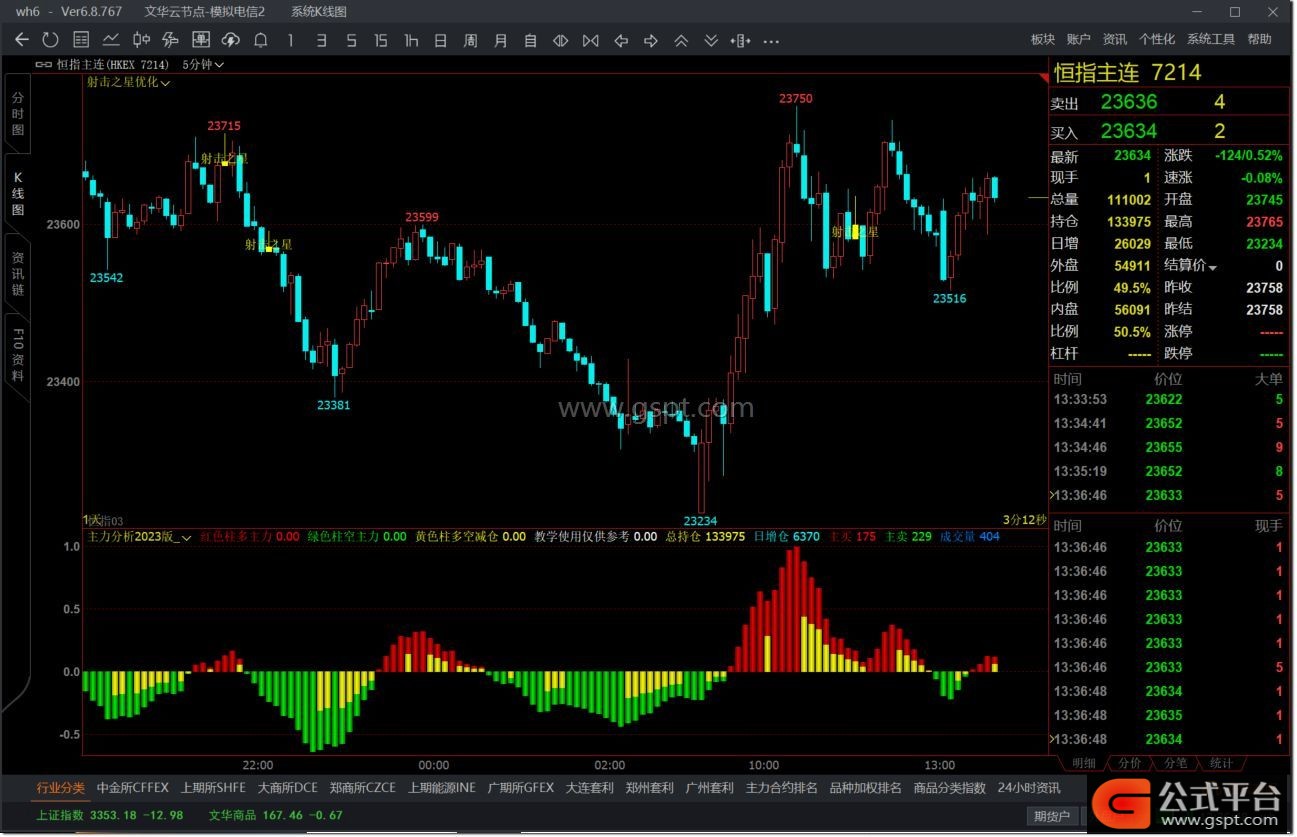
Task: Select the custom 自 period icon
Action: tap(531, 40)
